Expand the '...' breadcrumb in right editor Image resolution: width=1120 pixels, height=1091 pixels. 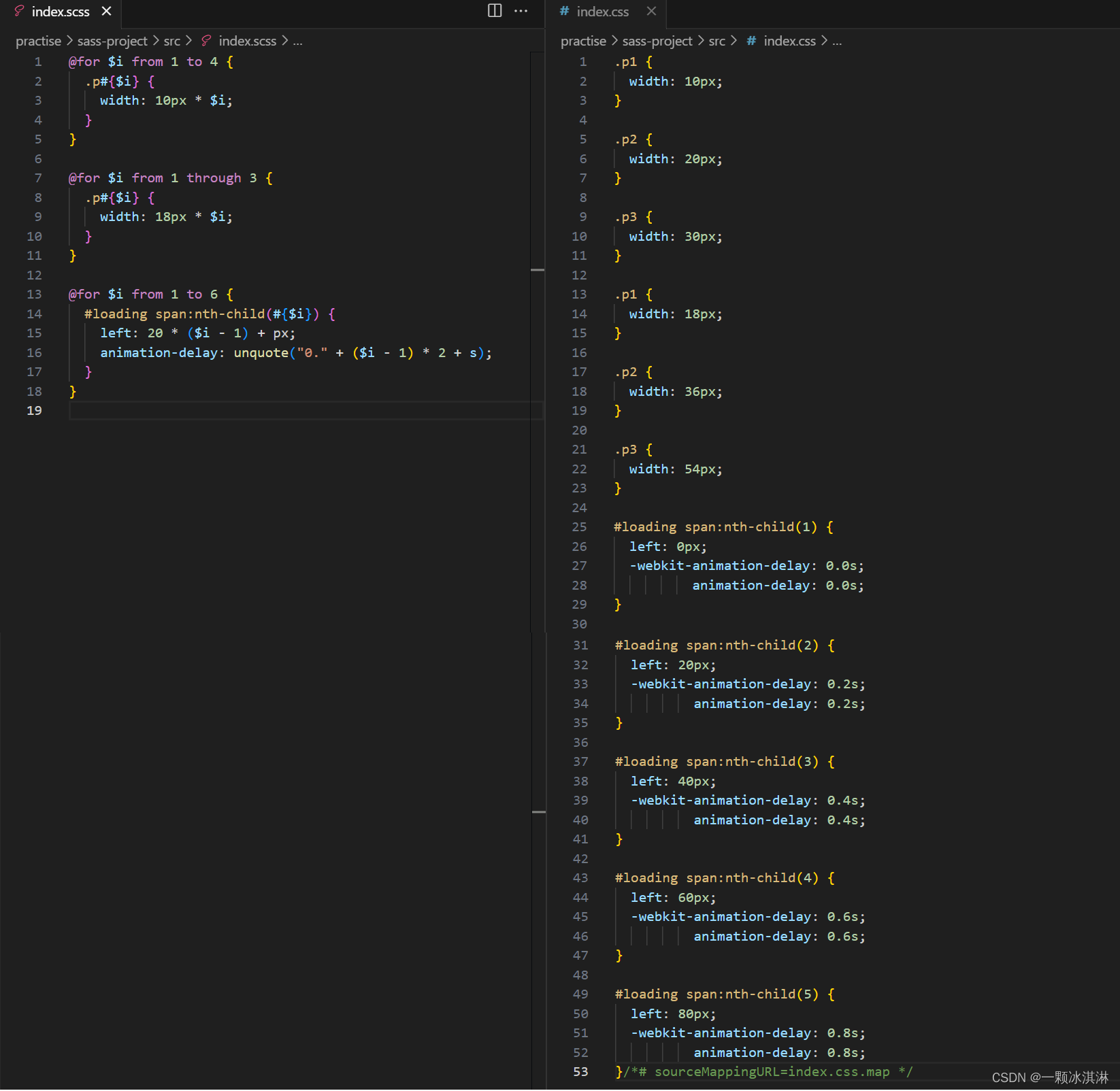tap(837, 41)
